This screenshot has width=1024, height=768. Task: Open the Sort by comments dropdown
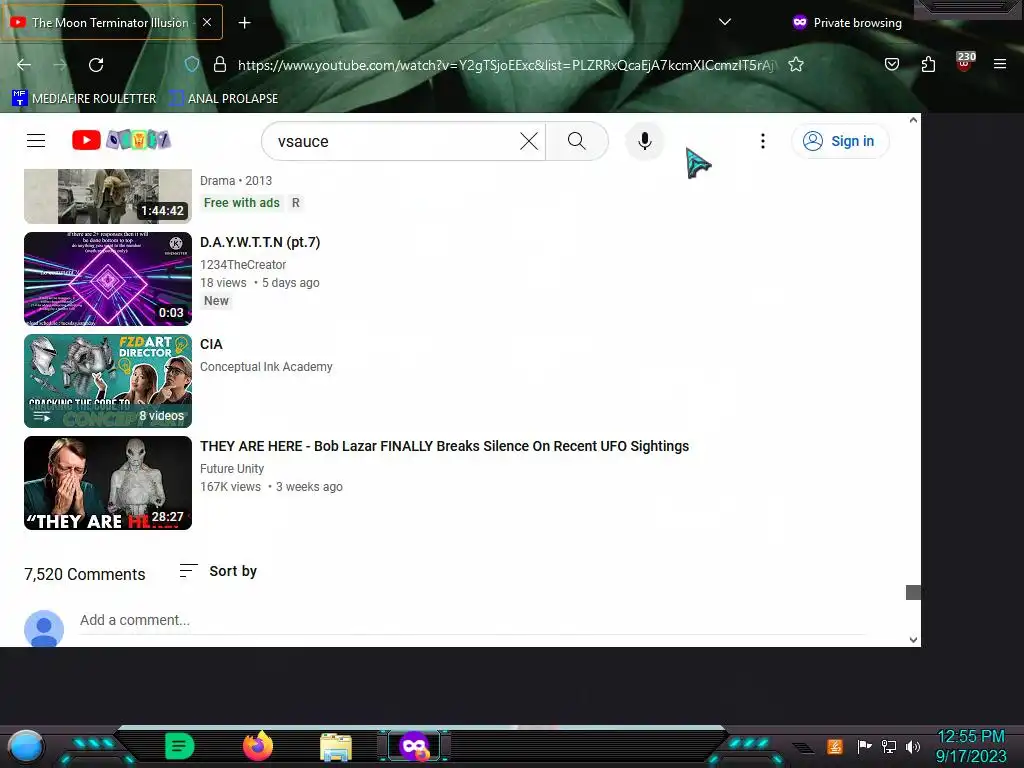point(218,571)
